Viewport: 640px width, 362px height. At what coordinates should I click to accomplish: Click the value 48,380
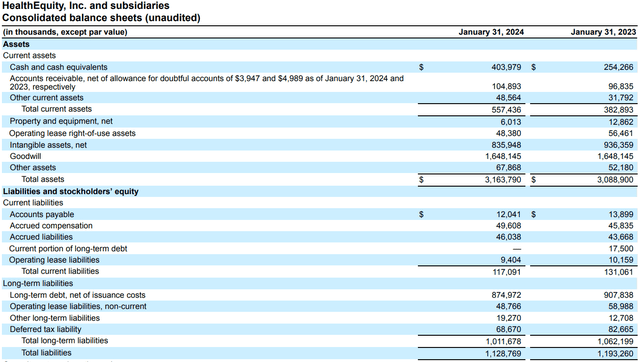(509, 133)
